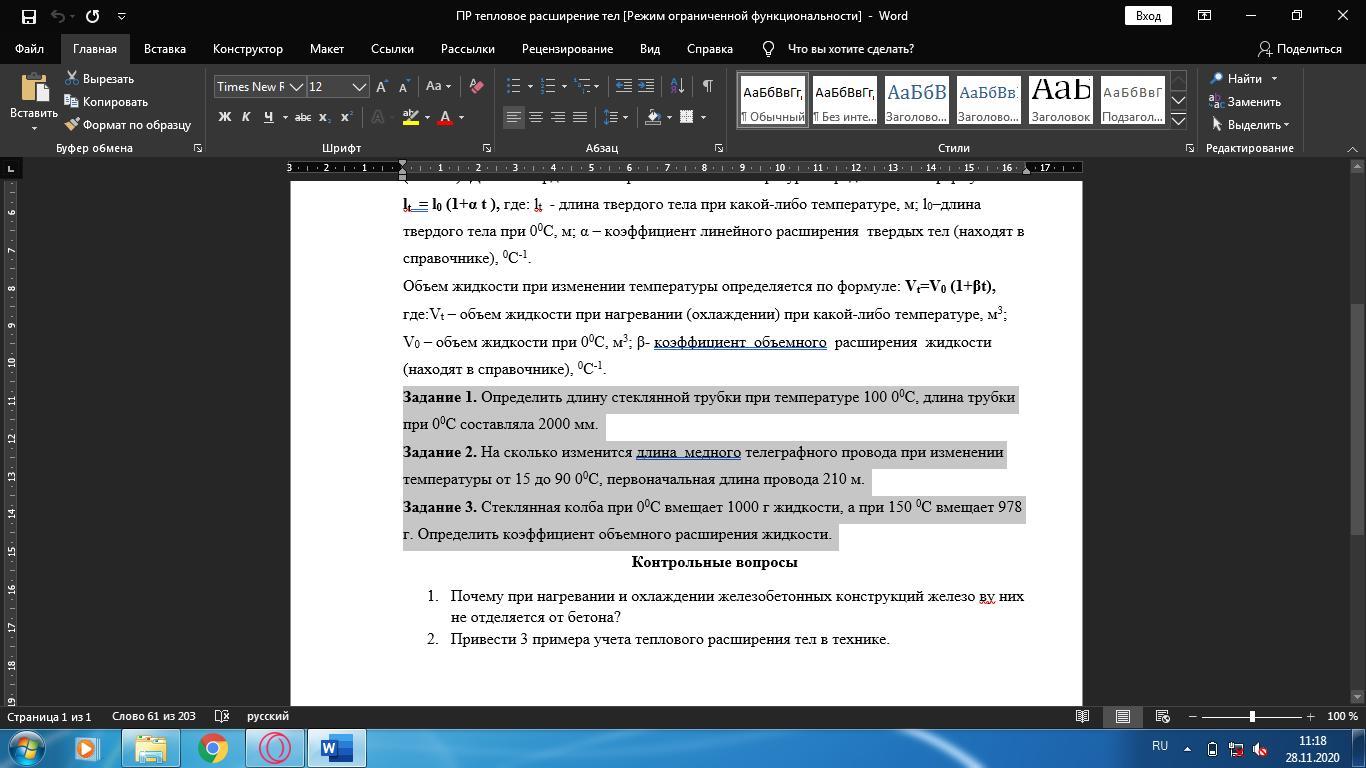Click the Format Painter icon

[x=73, y=125]
